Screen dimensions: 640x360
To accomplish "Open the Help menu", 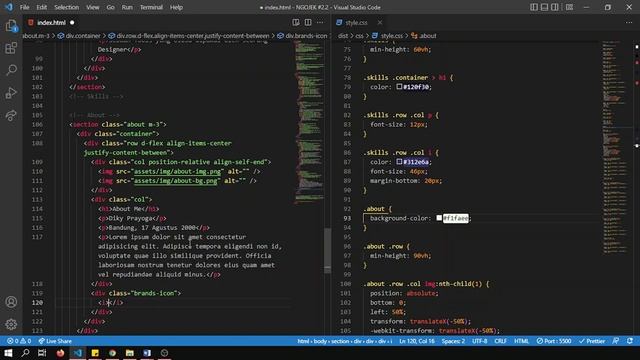I will coord(176,7).
